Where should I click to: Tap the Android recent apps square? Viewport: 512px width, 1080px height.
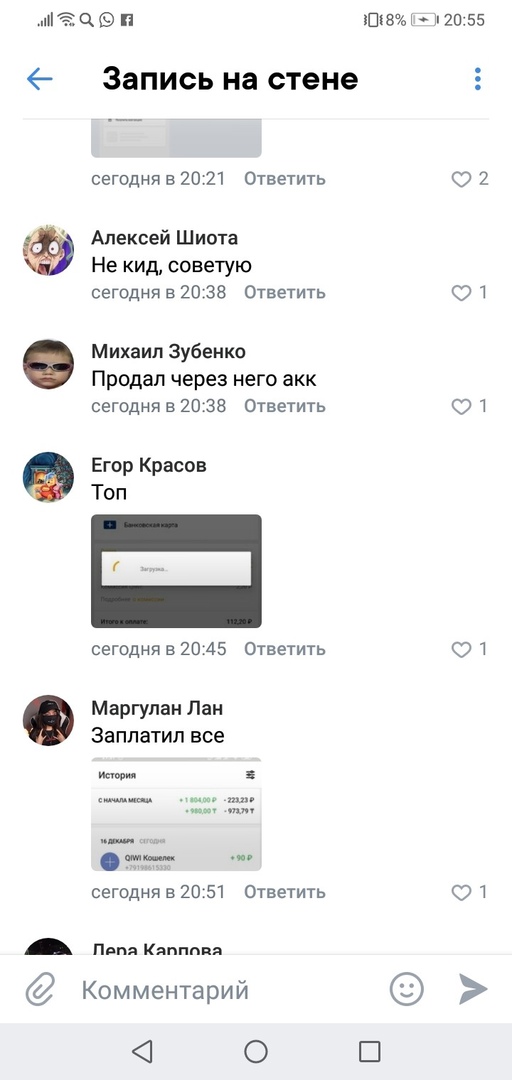tap(370, 1051)
